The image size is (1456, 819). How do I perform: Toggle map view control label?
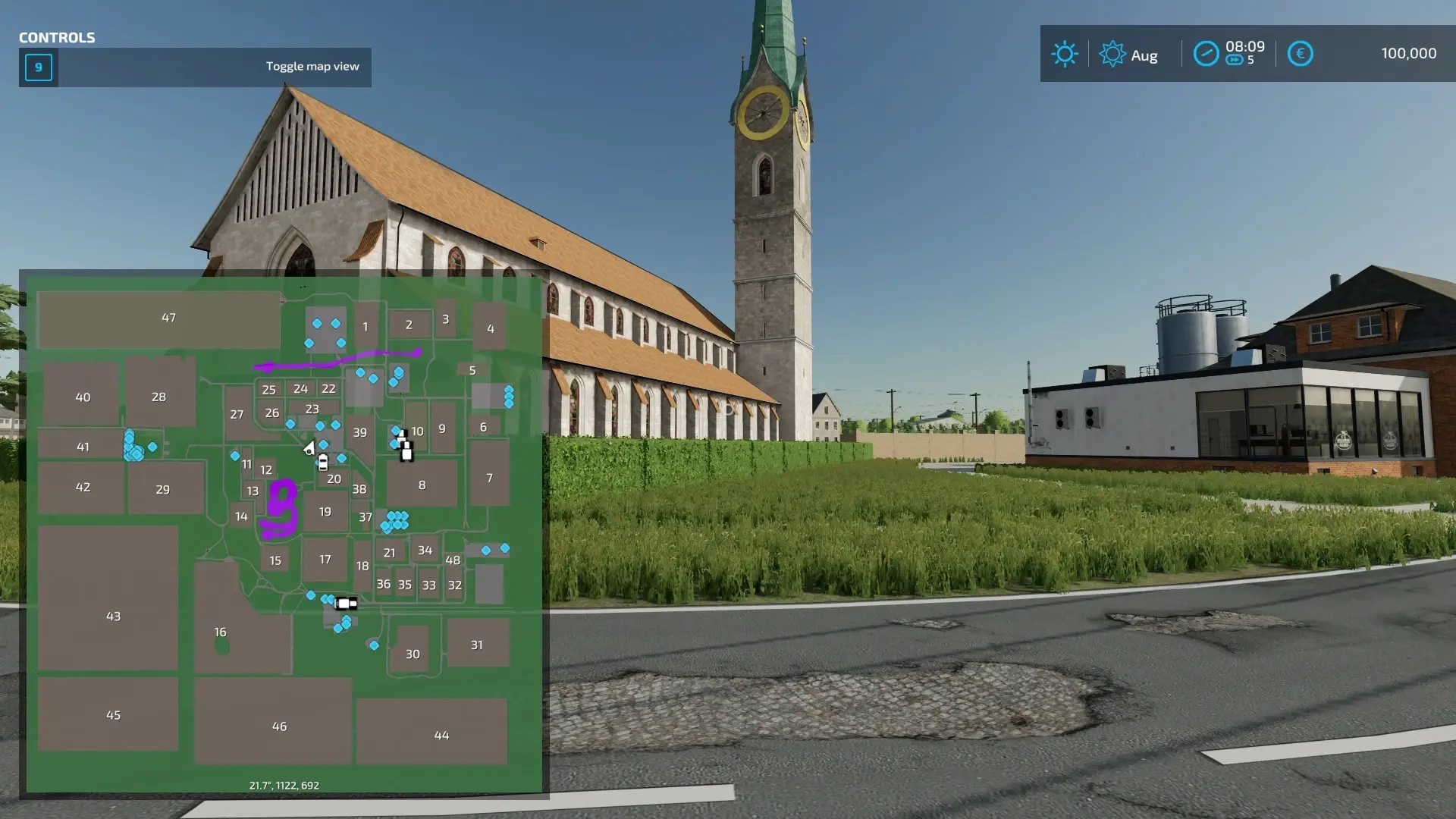coord(312,67)
